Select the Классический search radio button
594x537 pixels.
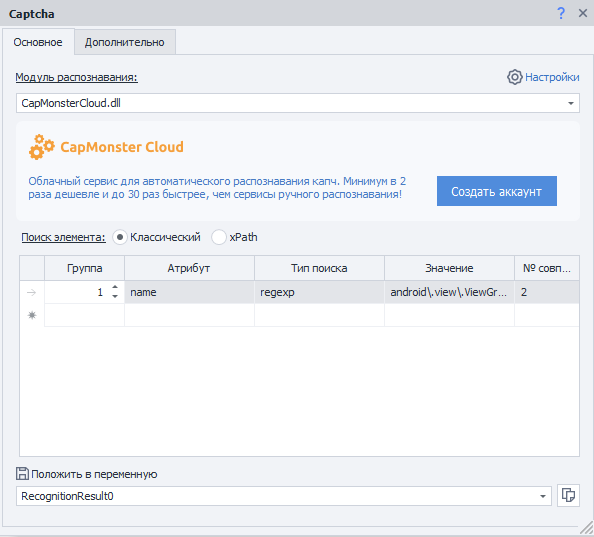point(120,237)
